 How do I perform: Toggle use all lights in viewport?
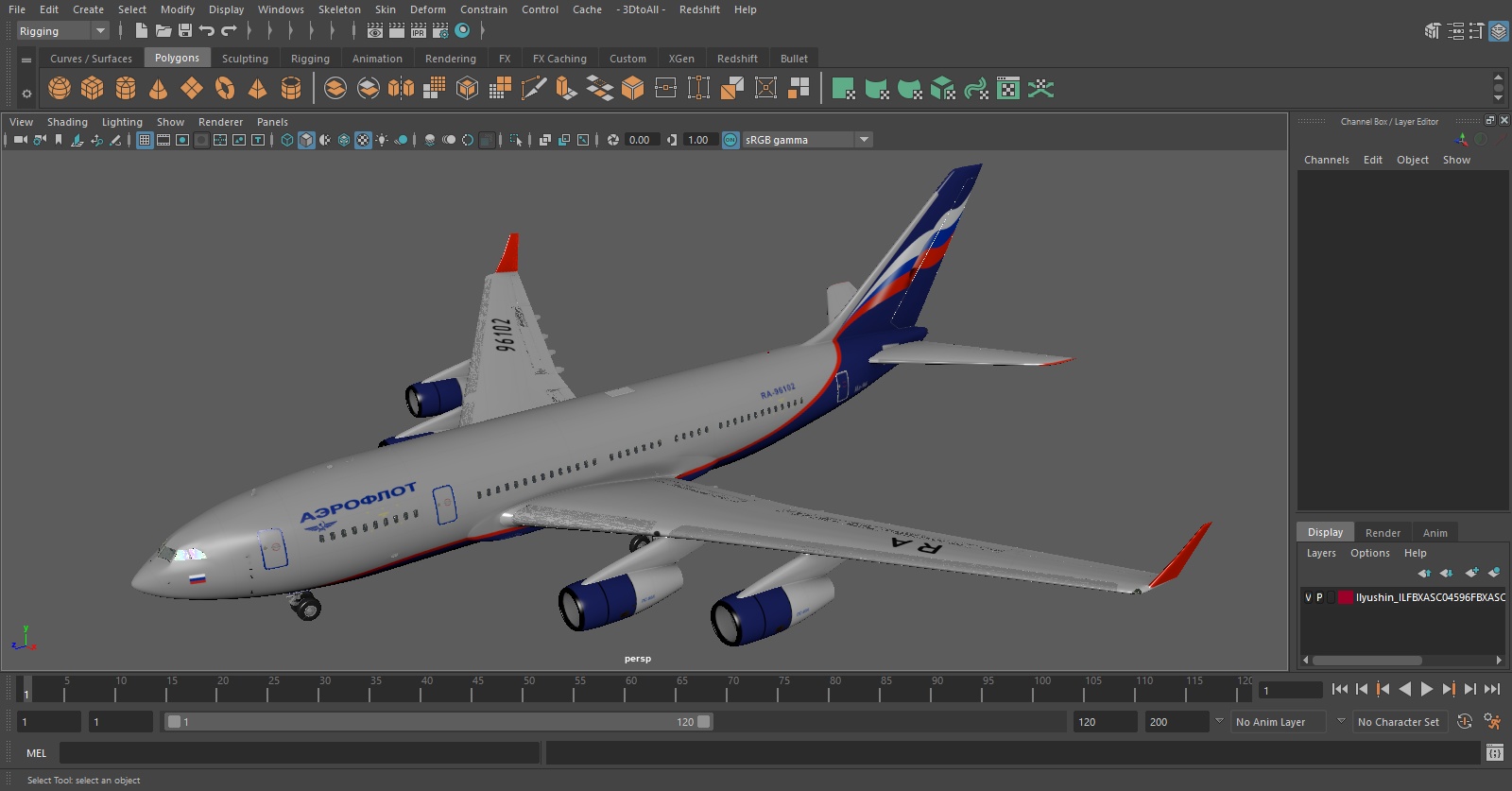(x=382, y=140)
